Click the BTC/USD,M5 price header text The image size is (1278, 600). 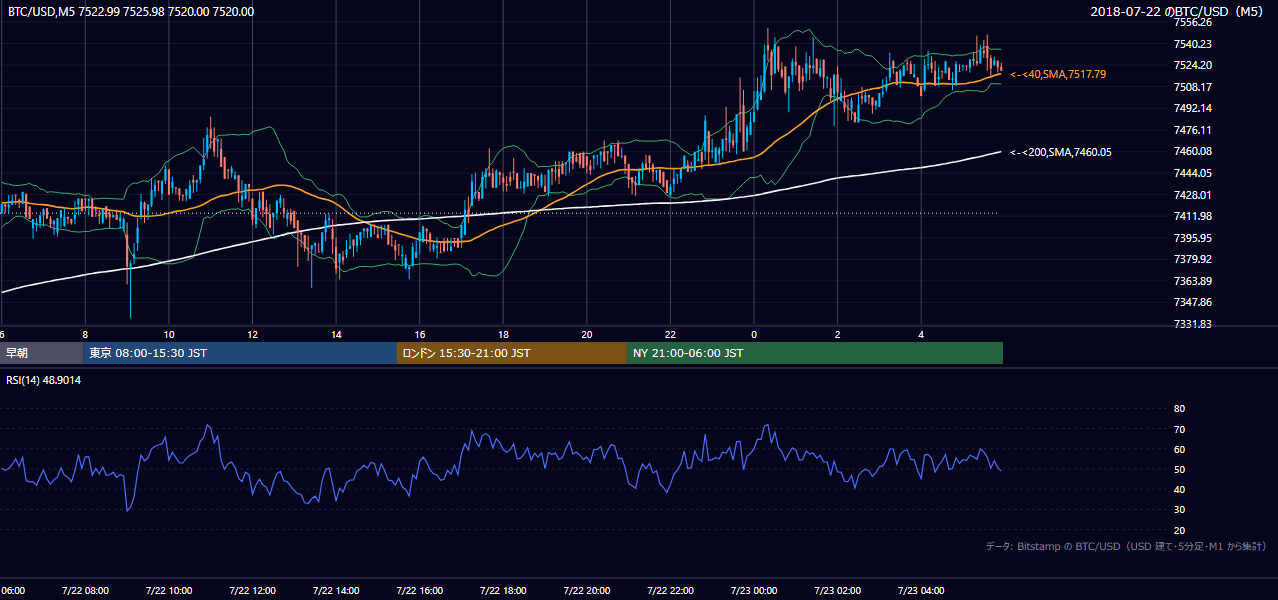(131, 12)
